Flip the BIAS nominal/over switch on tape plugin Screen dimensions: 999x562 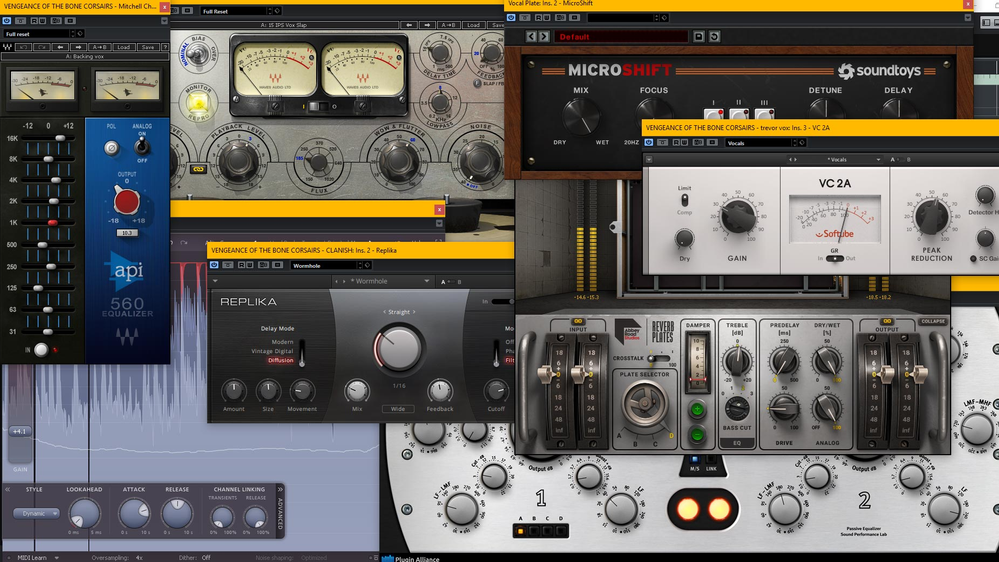(x=197, y=55)
